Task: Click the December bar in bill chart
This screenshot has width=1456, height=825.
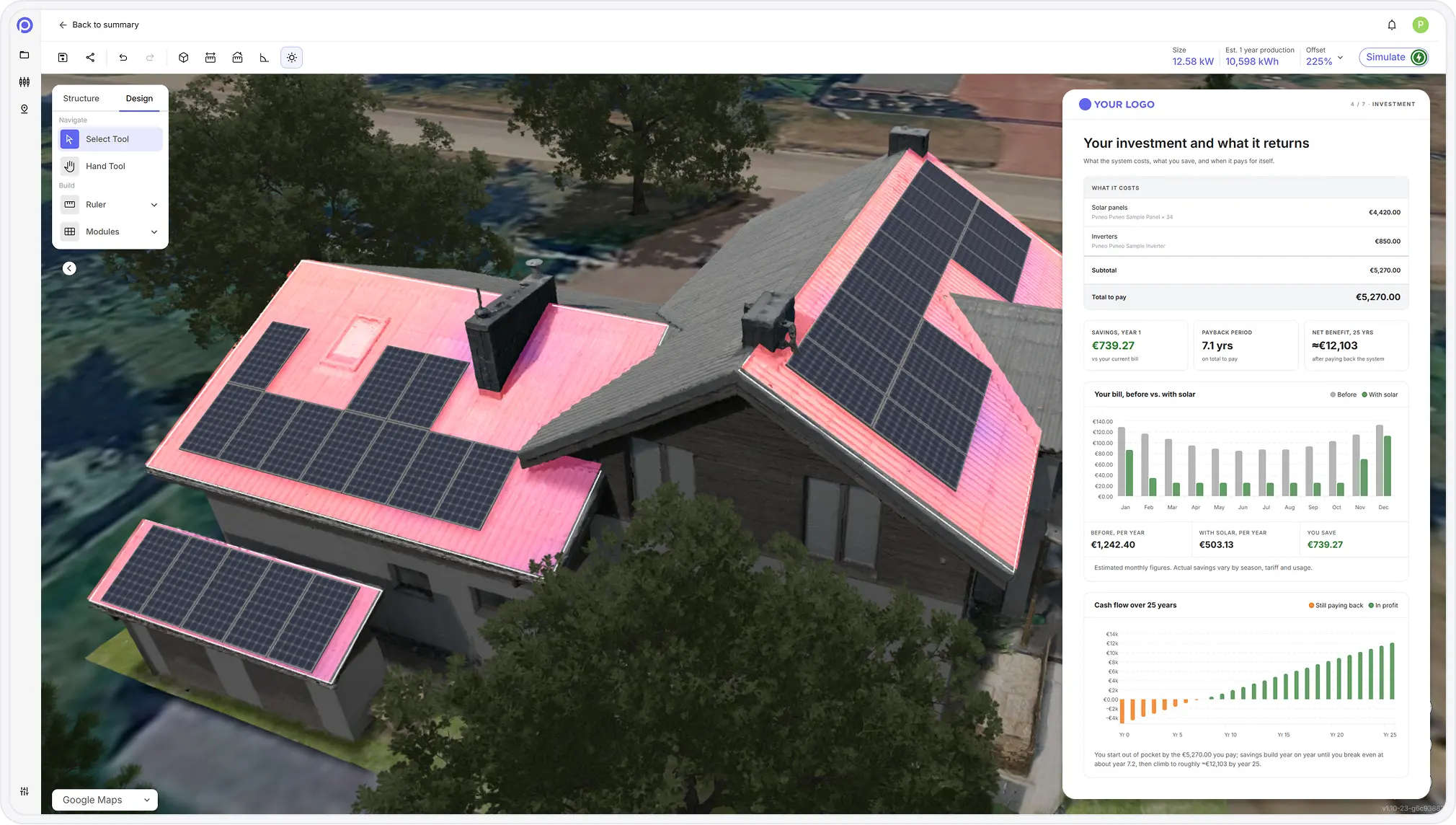Action: pos(1383,460)
